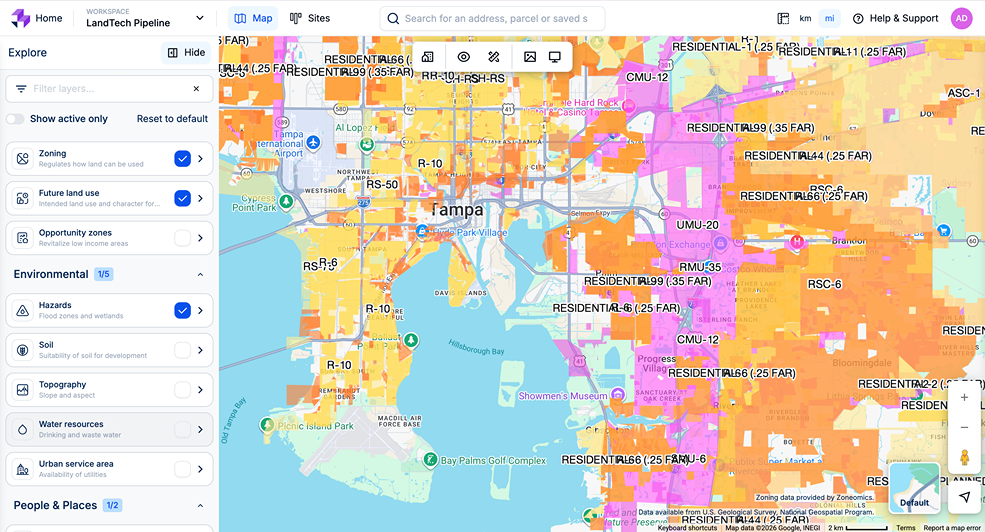
Task: Click Reset to default
Action: [172, 119]
